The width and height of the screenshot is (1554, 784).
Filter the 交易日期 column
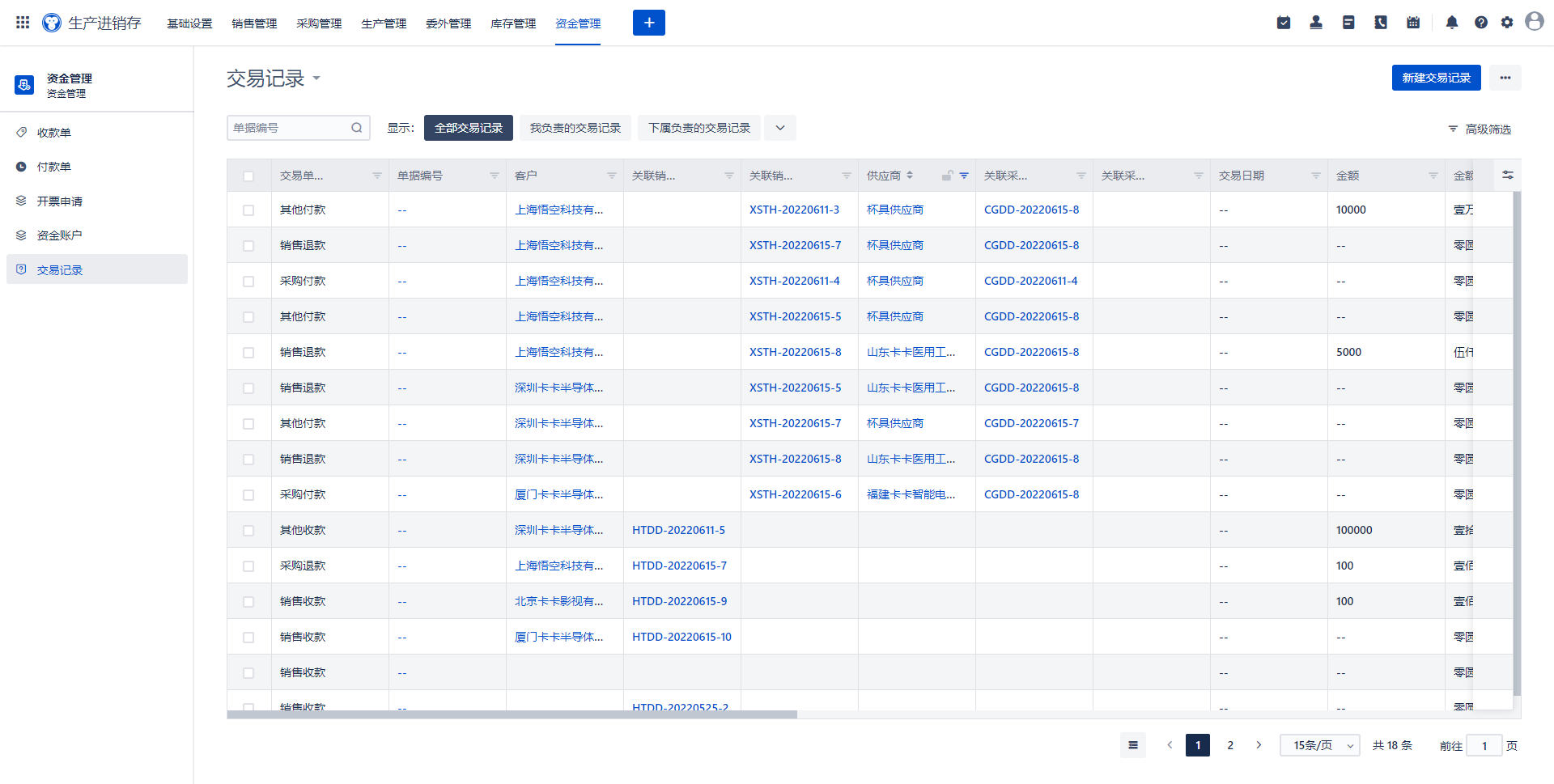click(x=1316, y=176)
